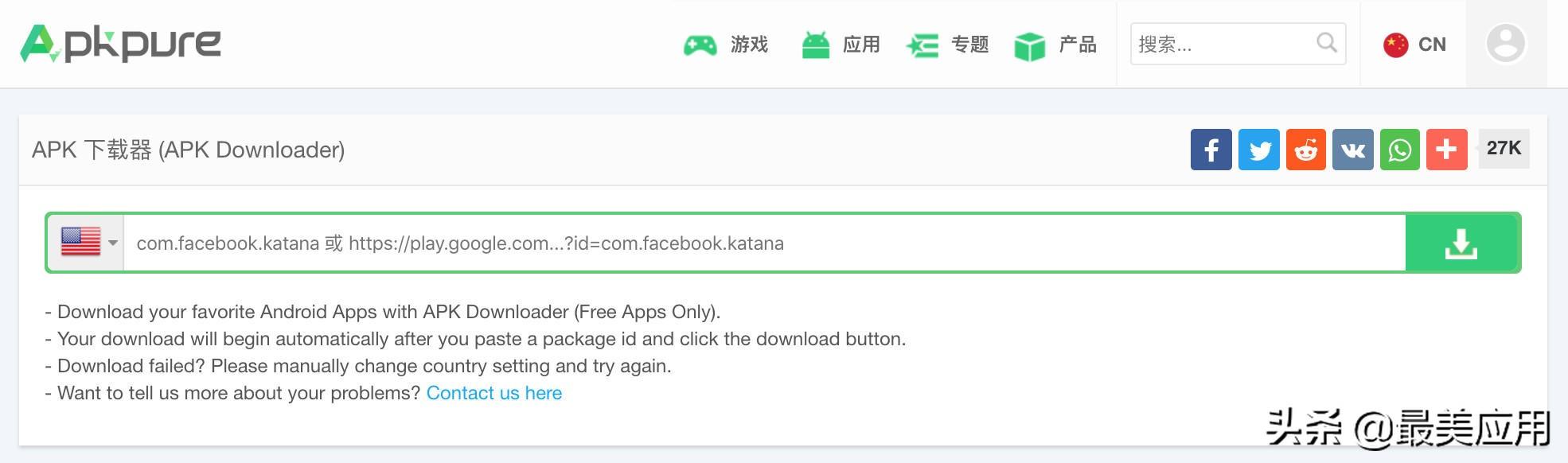Click the APKPure logo
The height and width of the screenshot is (463, 1568).
click(121, 44)
